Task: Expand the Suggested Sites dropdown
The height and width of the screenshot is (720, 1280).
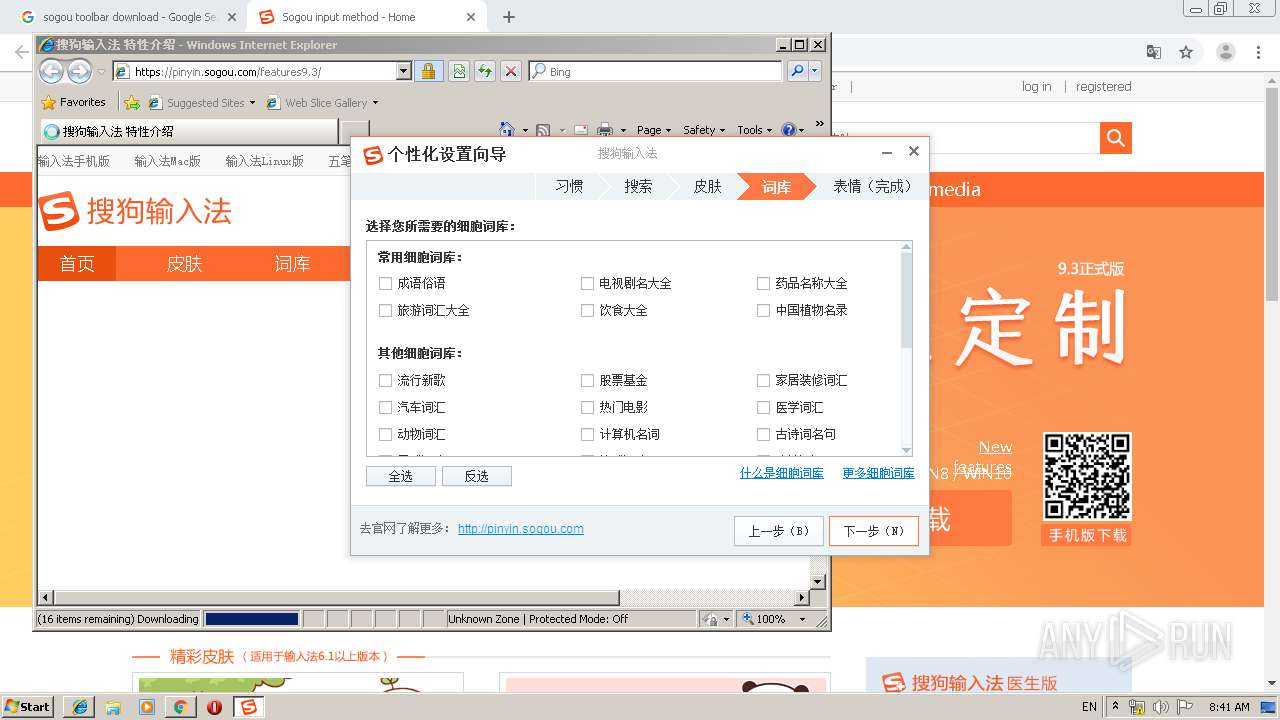Action: click(x=252, y=103)
